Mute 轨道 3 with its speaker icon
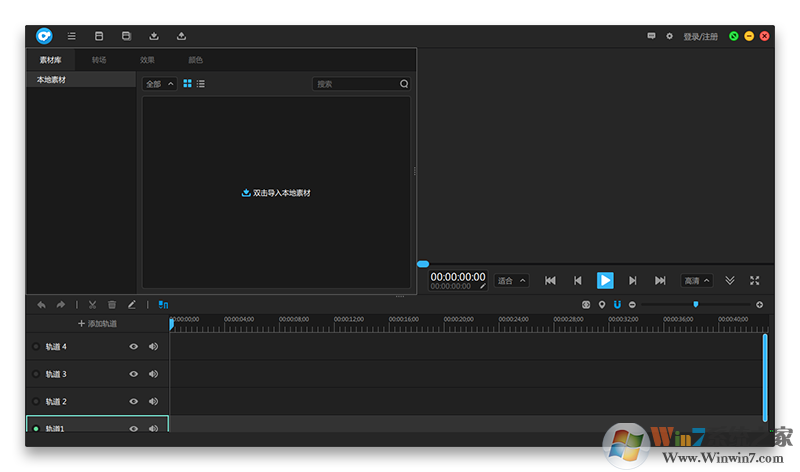Screen dimensions: 800x472 pos(153,374)
